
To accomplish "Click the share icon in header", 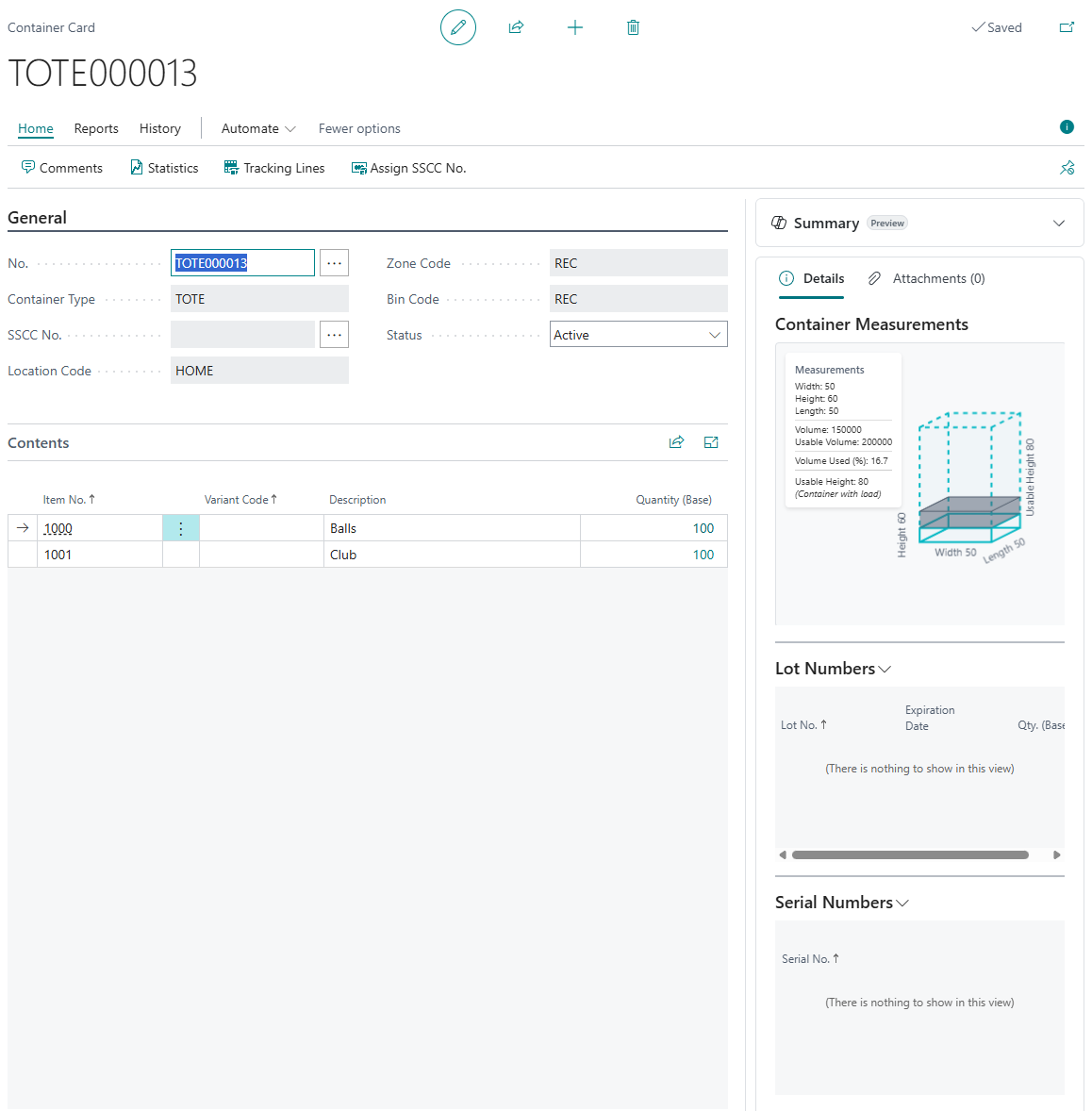I will coord(516,27).
